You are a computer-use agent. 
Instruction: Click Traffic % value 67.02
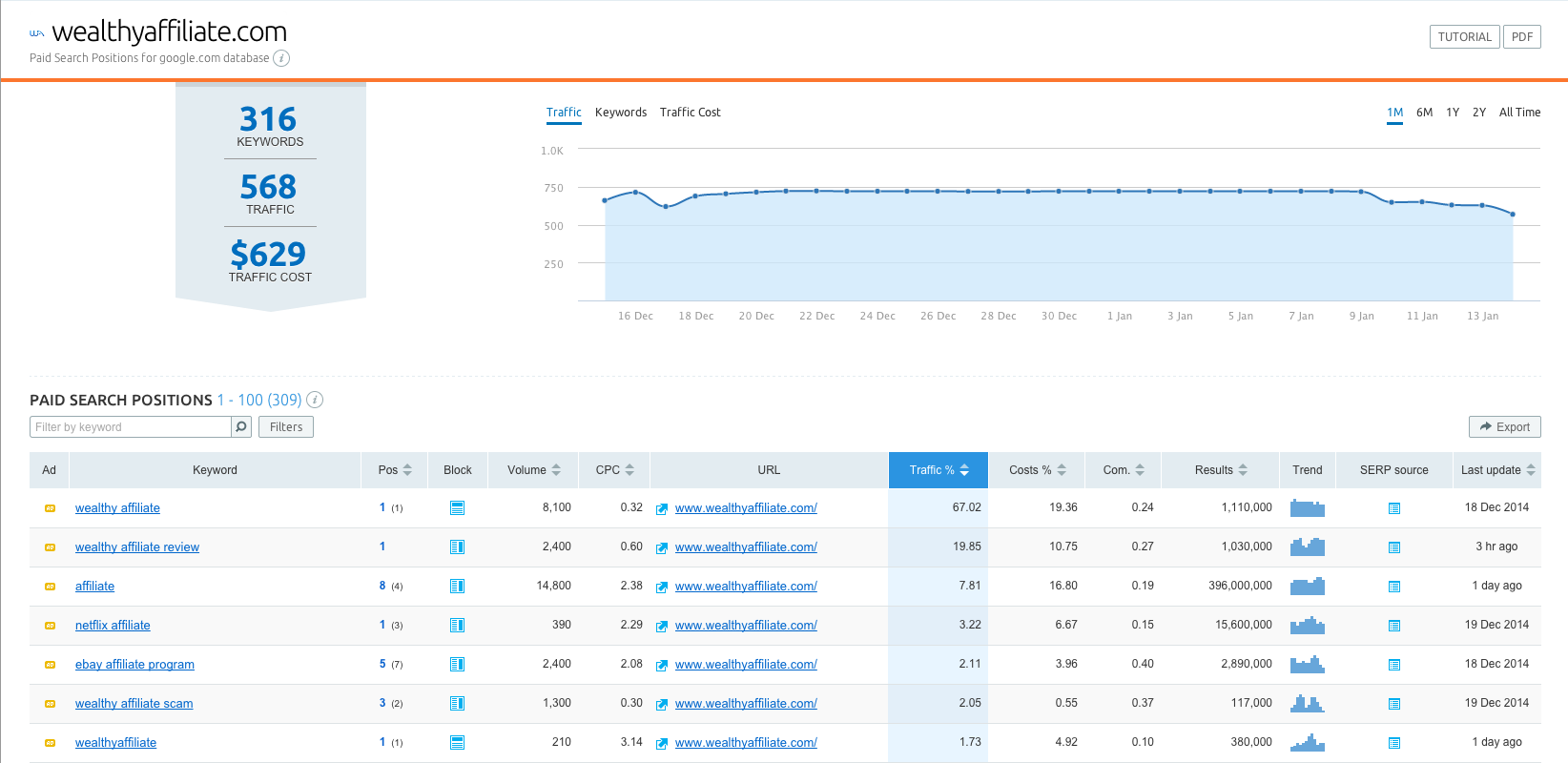966,507
